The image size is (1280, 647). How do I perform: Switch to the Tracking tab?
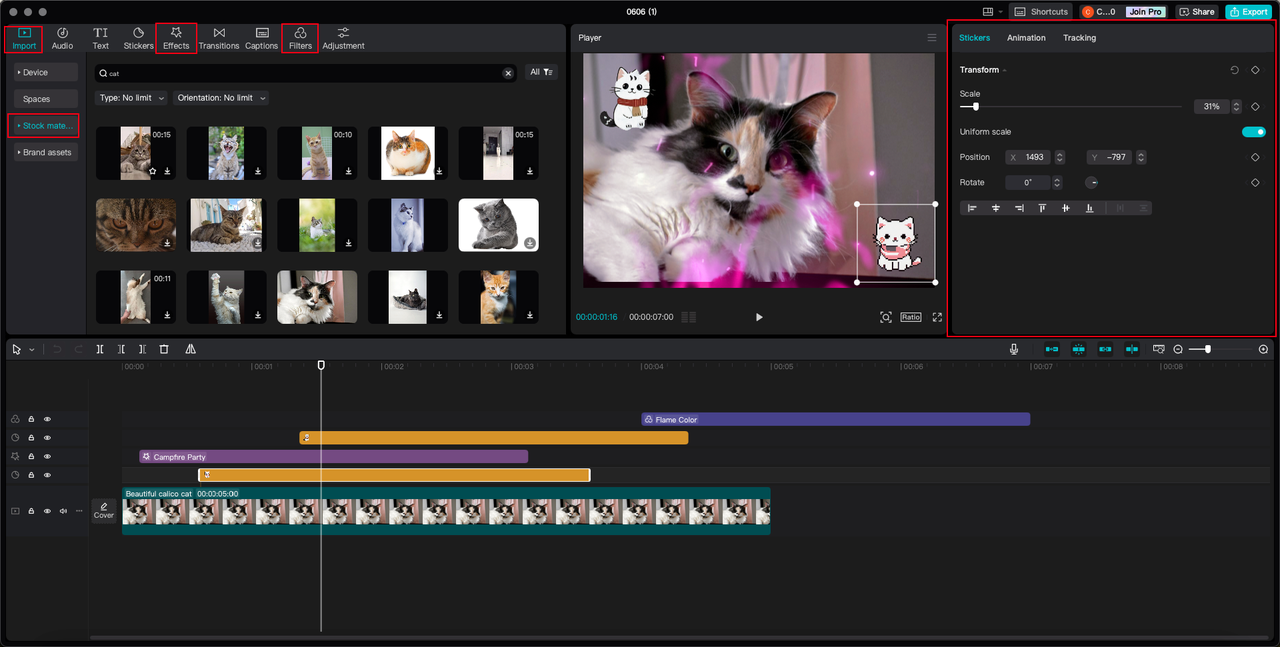pos(1079,38)
